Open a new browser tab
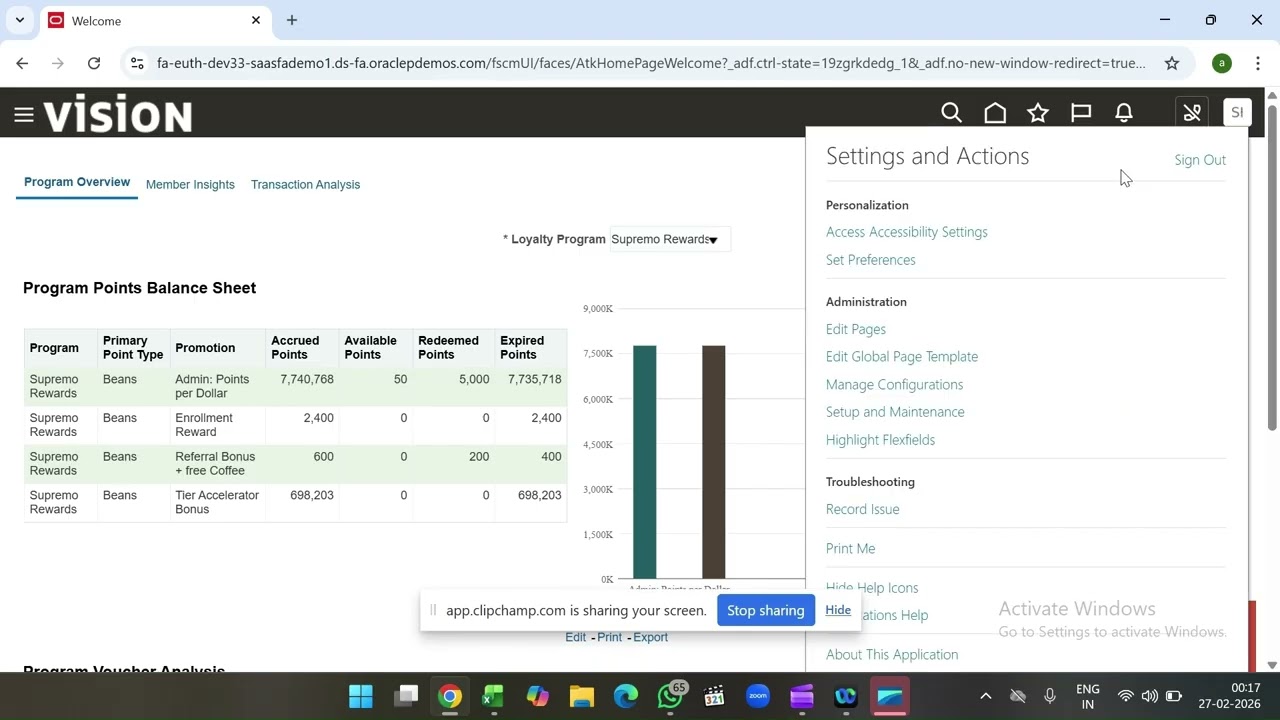 (292, 20)
